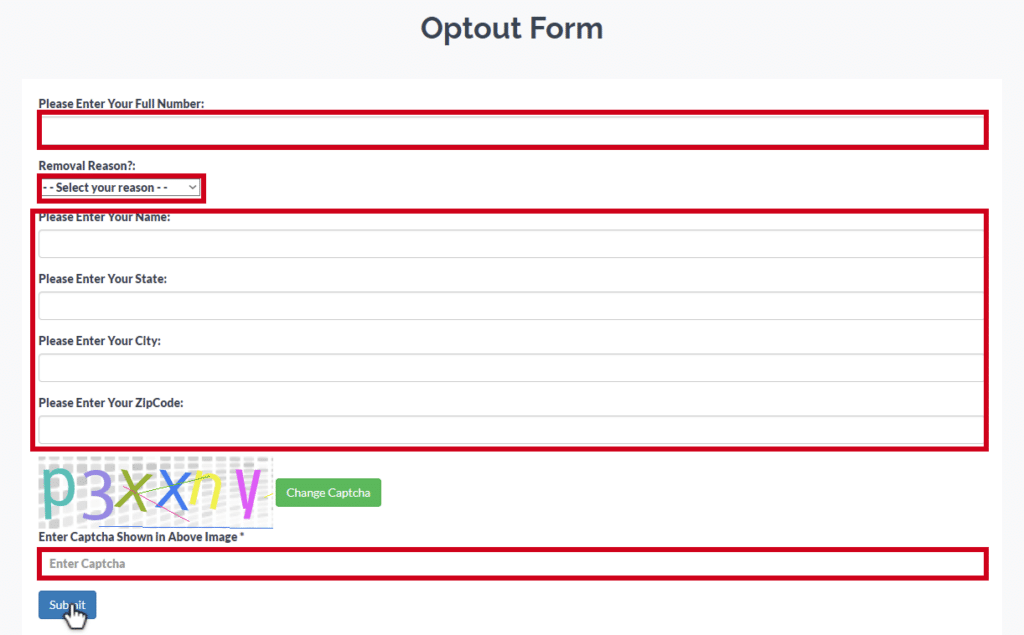
Task: Click the Enter Captcha text box
Action: [512, 564]
